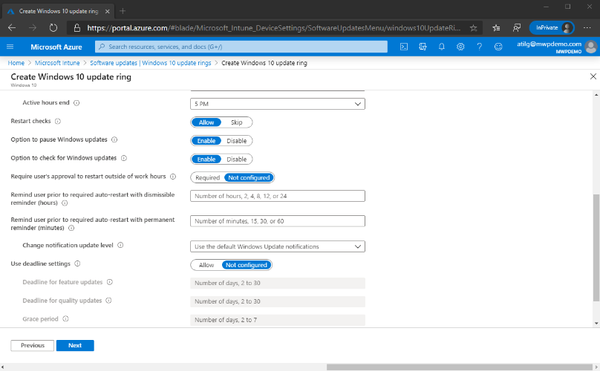Image resolution: width=600 pixels, height=371 pixels.
Task: Show info for Deadline for feature updates
Action: (x=110, y=282)
